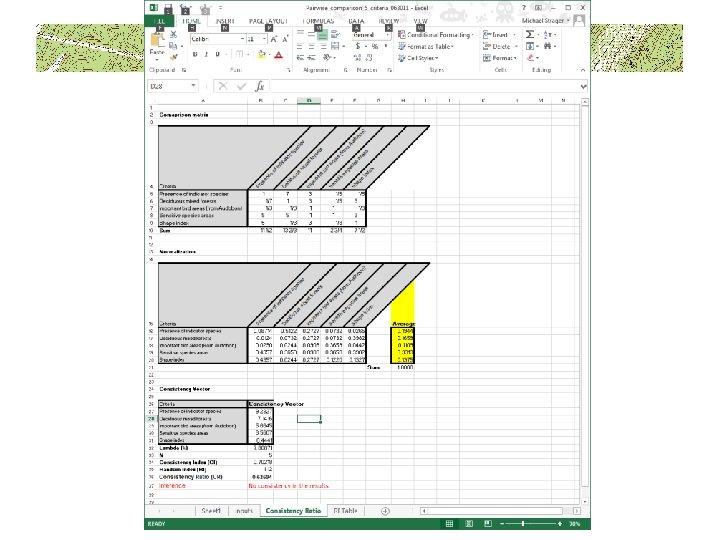Click the Format cells button
The width and height of the screenshot is (720, 540).
pyautogui.click(x=500, y=58)
